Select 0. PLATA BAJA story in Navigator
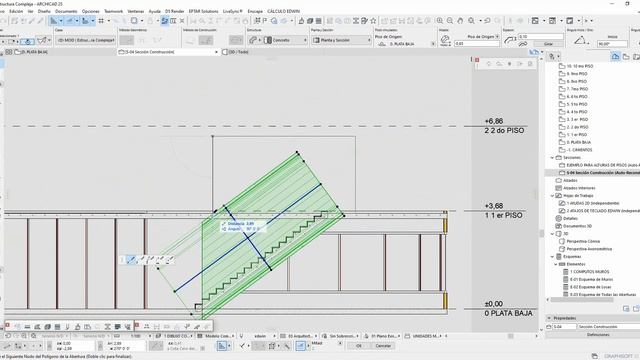 578,142
